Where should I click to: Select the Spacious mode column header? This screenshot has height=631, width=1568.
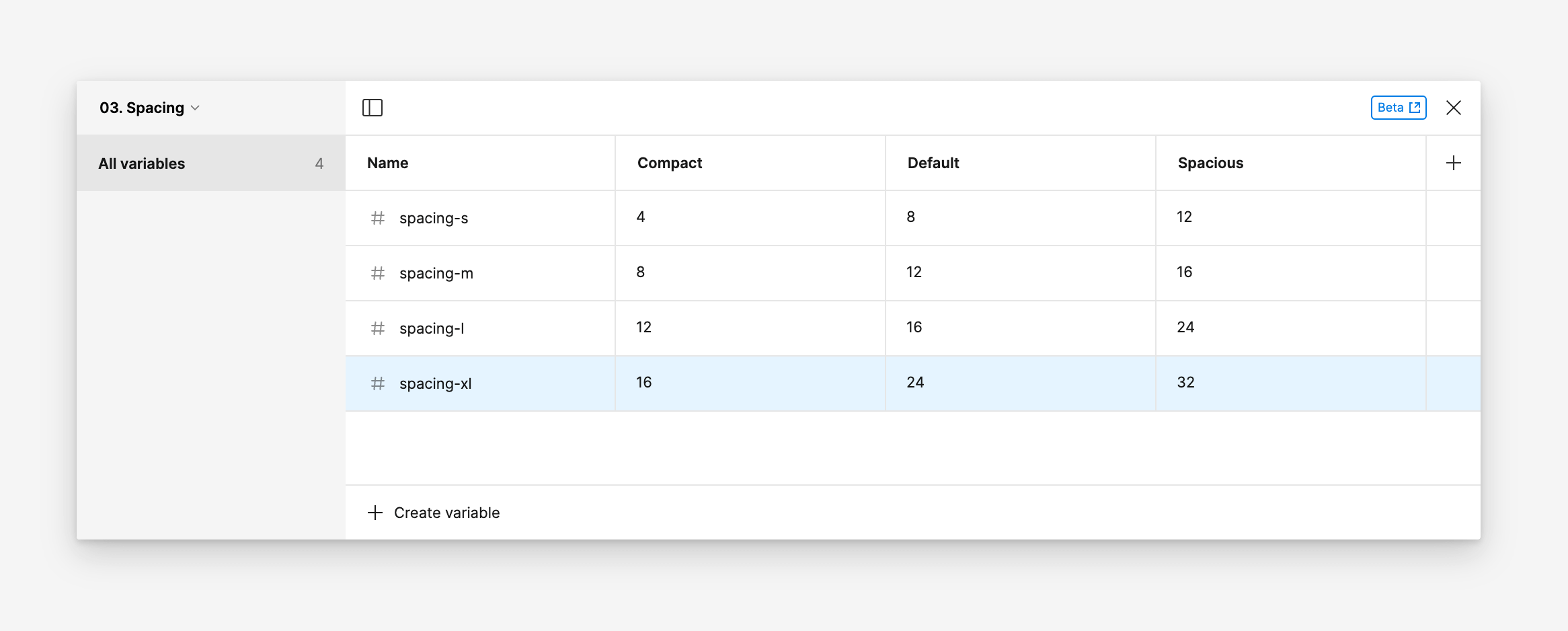1291,163
